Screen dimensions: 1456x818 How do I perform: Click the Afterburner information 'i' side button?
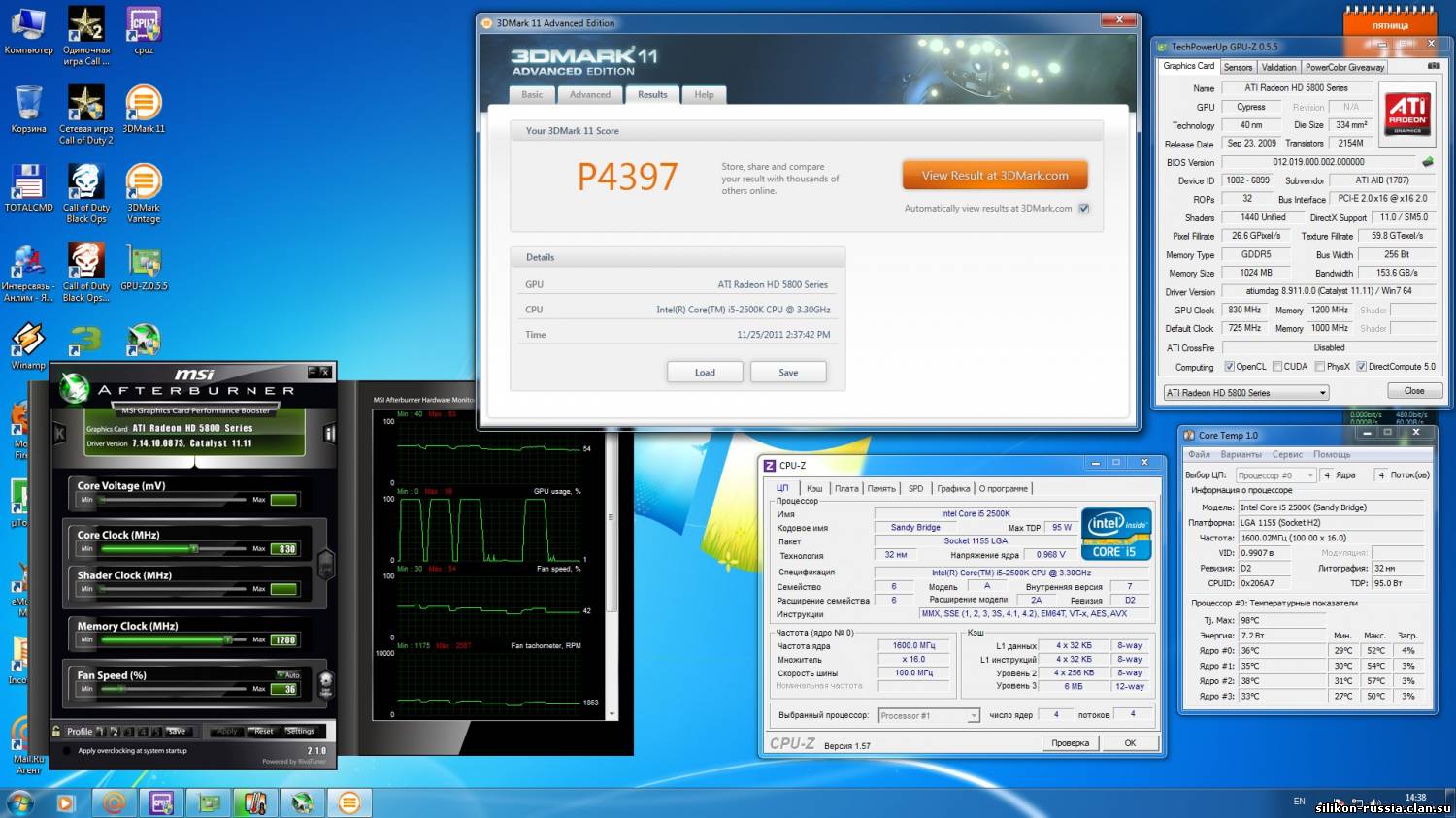point(329,434)
